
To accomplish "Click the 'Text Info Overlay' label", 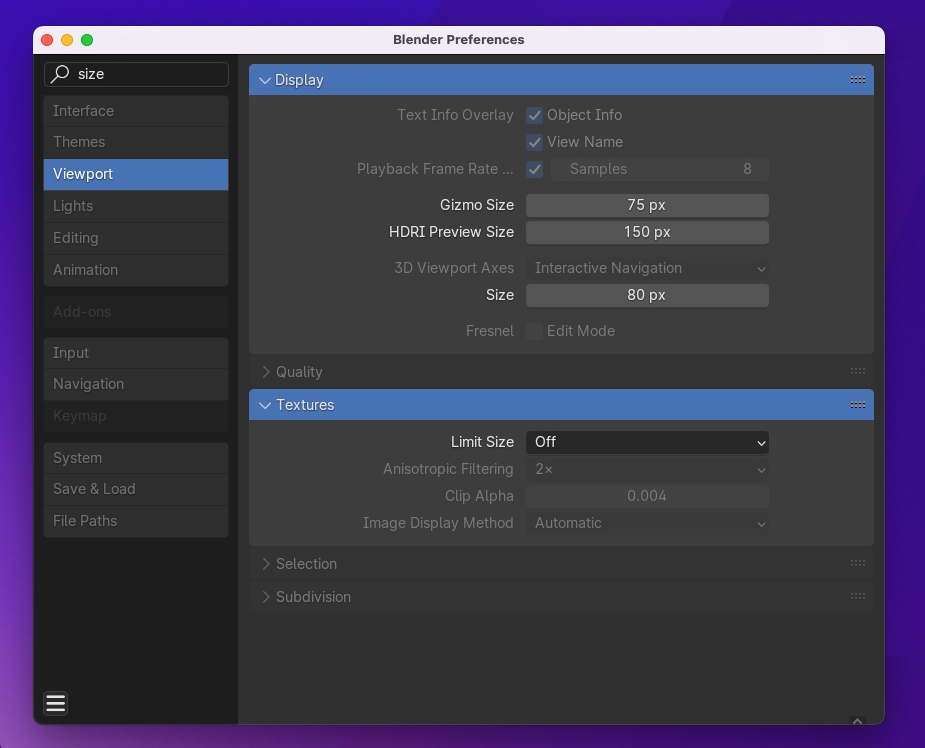I will click(455, 115).
